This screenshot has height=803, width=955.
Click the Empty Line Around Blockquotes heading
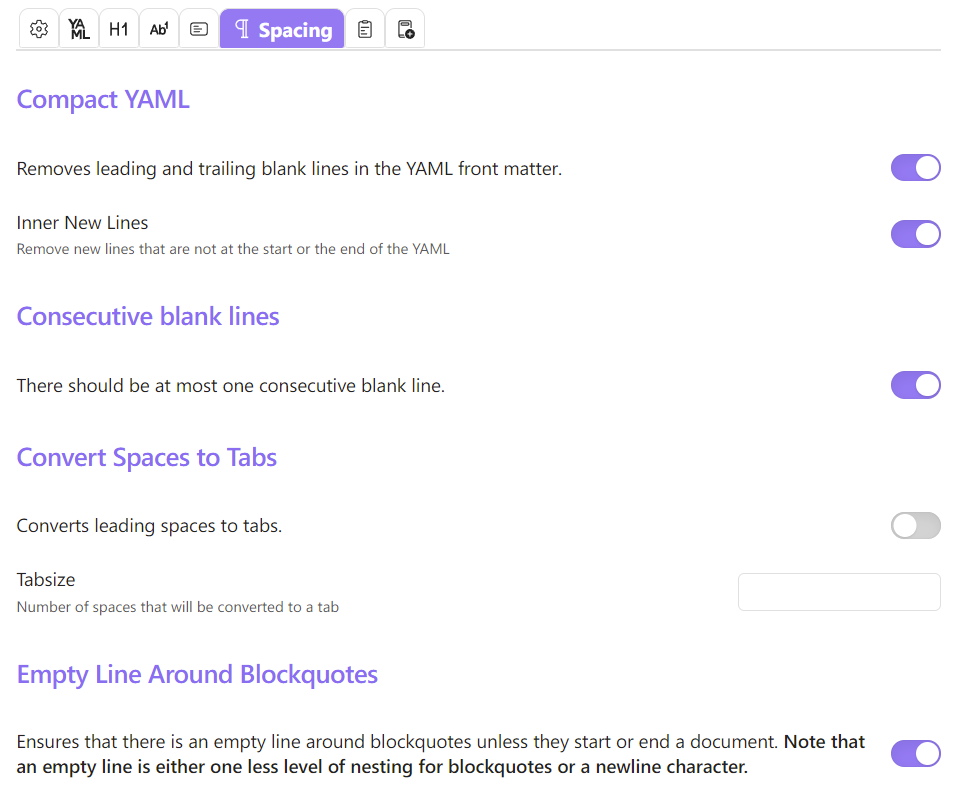pos(197,674)
